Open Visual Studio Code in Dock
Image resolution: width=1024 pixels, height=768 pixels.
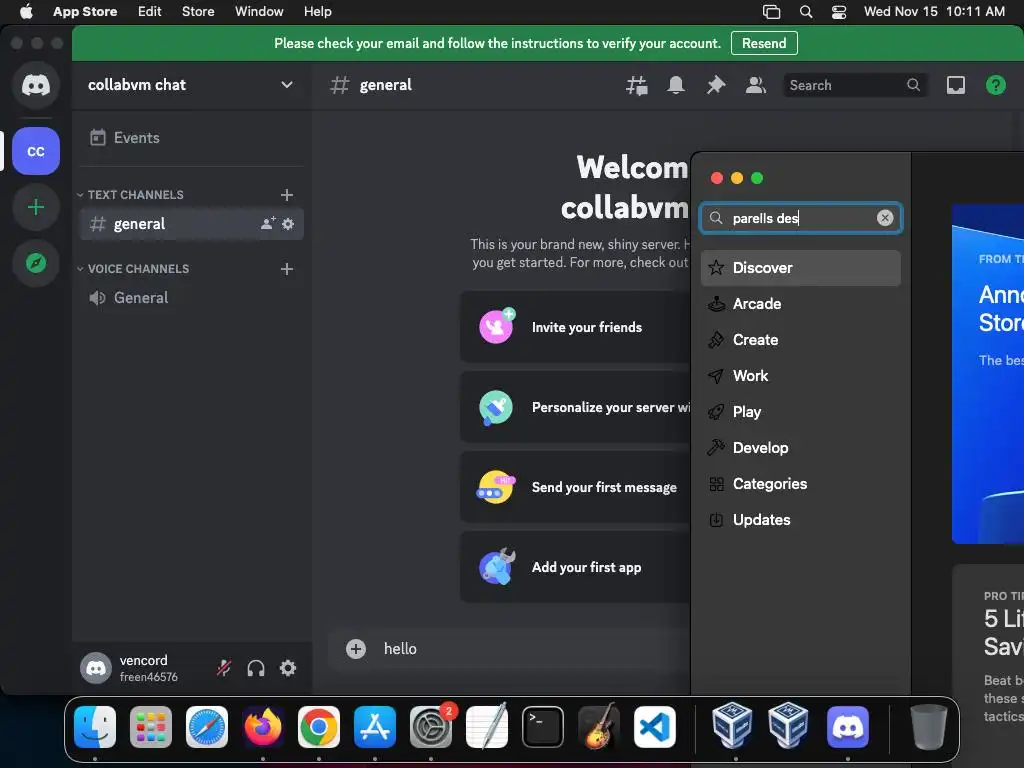click(654, 727)
